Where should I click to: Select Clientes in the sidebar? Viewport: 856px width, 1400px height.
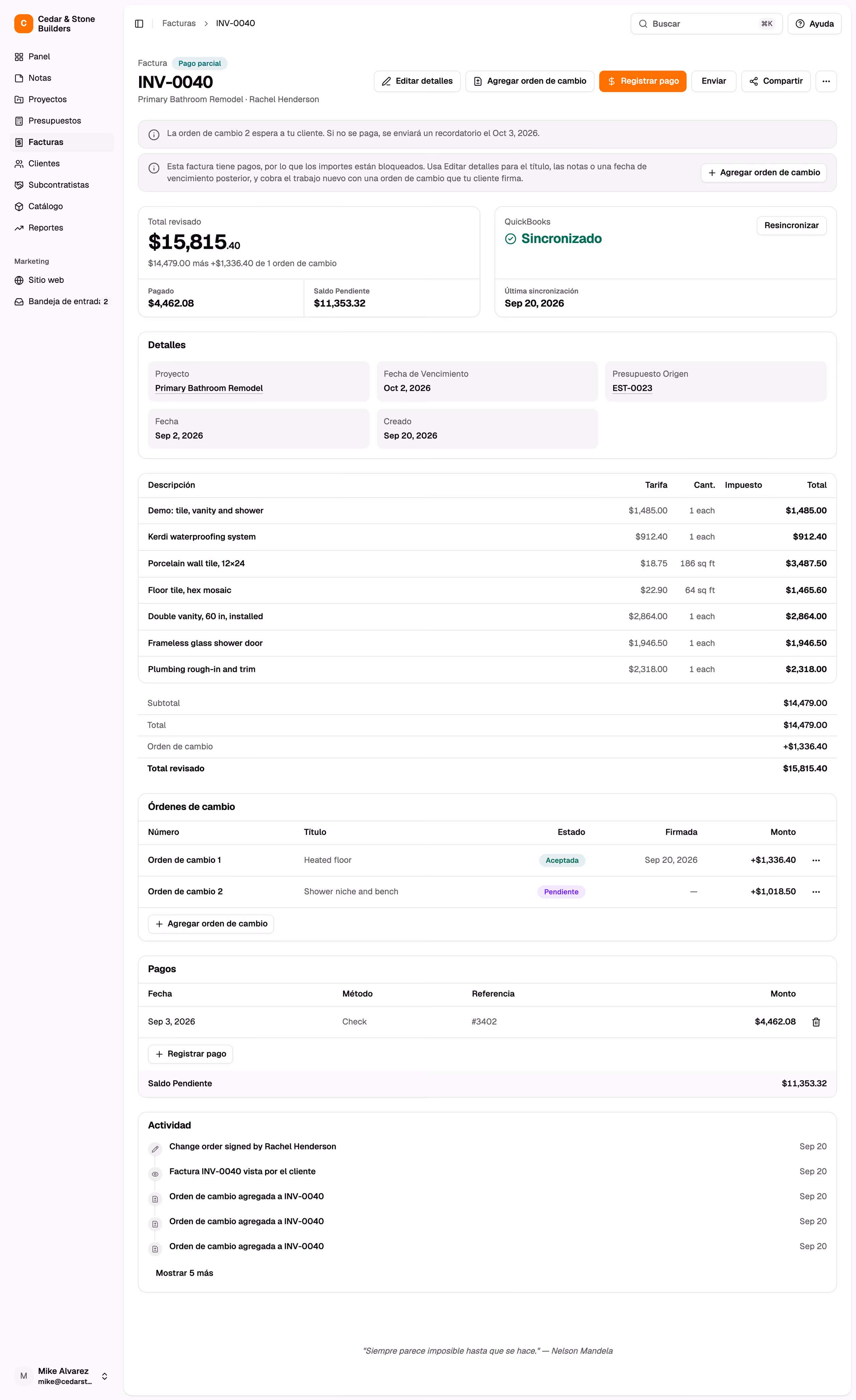pos(62,164)
